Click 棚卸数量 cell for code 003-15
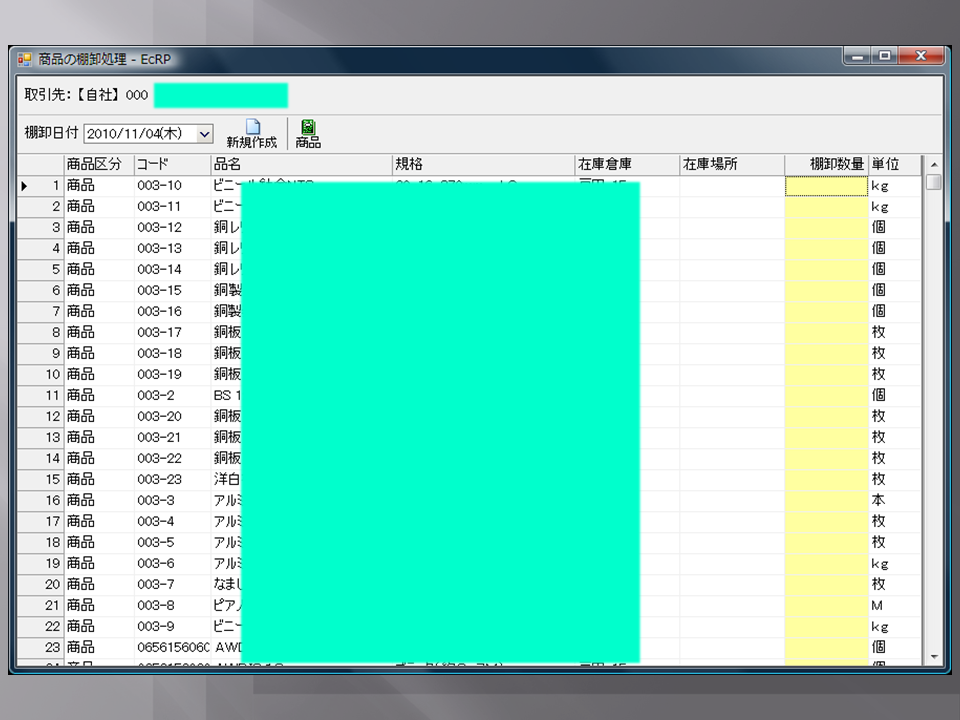This screenshot has height=720, width=960. pos(825,290)
